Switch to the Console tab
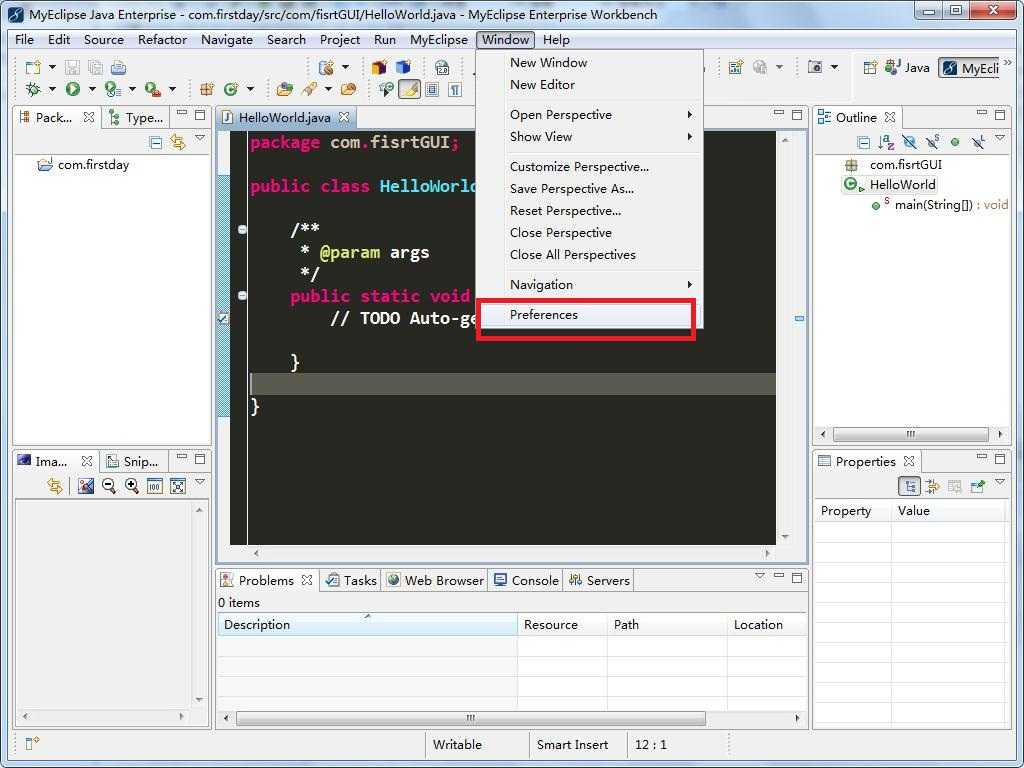Viewport: 1024px width, 768px height. coord(526,580)
